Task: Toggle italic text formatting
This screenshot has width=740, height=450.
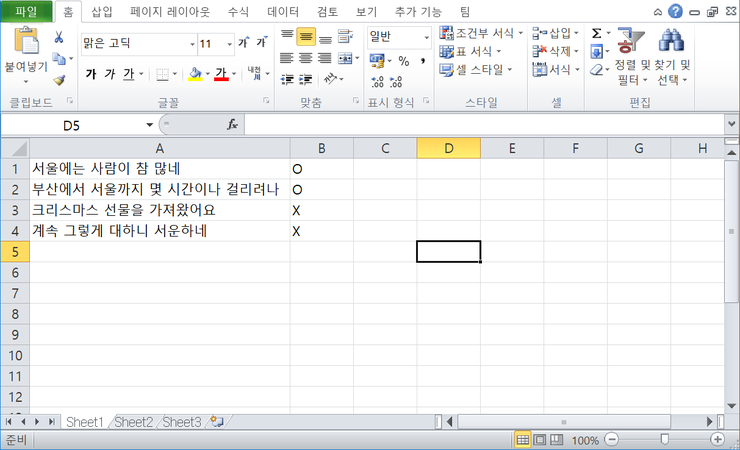Action: point(110,74)
